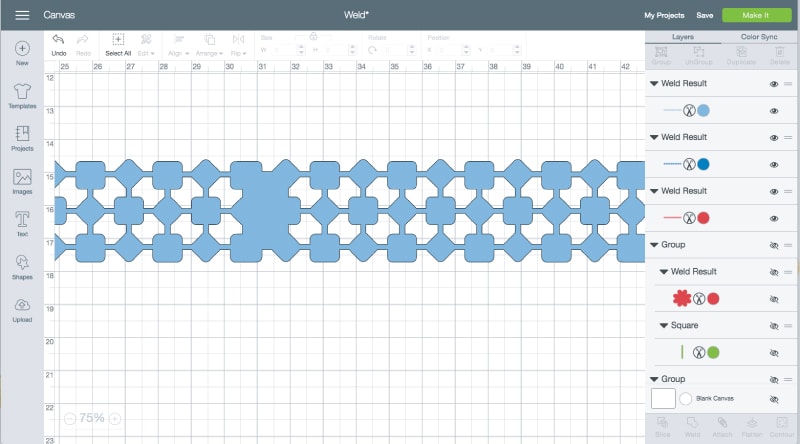This screenshot has width=800, height=444.
Task: Show the hidden Square layer
Action: click(x=774, y=326)
